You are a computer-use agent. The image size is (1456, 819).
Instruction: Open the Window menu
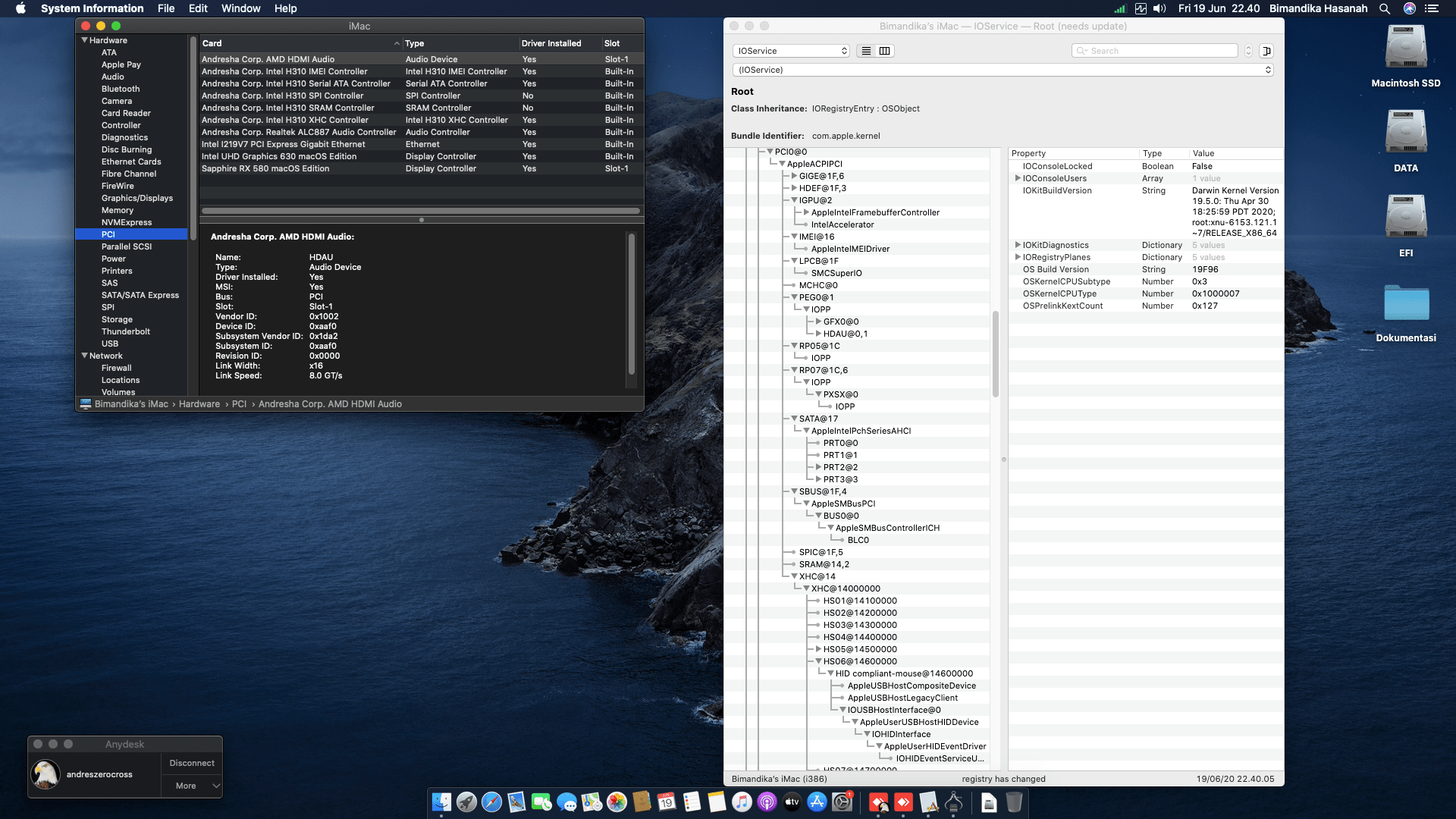coord(240,8)
